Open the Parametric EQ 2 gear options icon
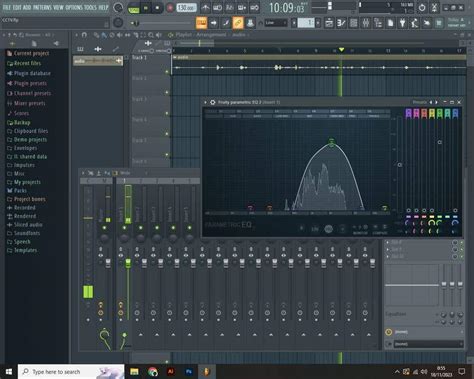474x379 pixels. (x=213, y=102)
